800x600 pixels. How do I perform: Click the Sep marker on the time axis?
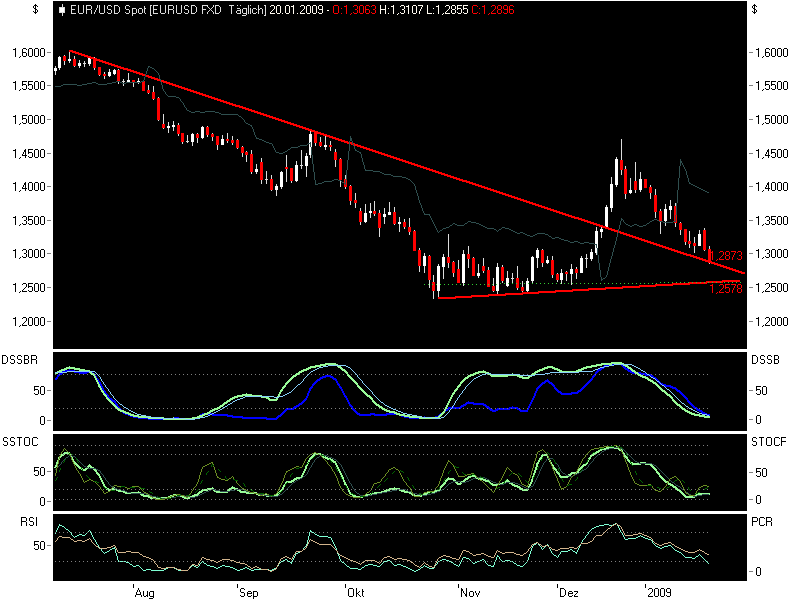click(x=249, y=592)
